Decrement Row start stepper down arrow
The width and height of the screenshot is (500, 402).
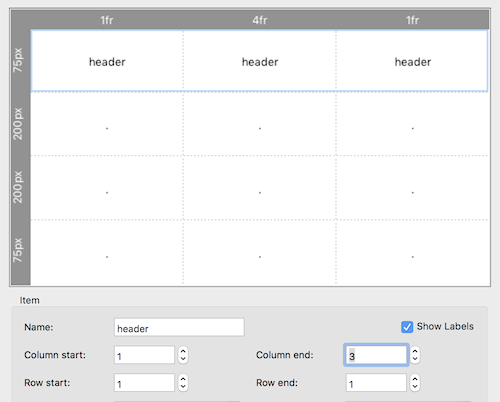(x=183, y=387)
